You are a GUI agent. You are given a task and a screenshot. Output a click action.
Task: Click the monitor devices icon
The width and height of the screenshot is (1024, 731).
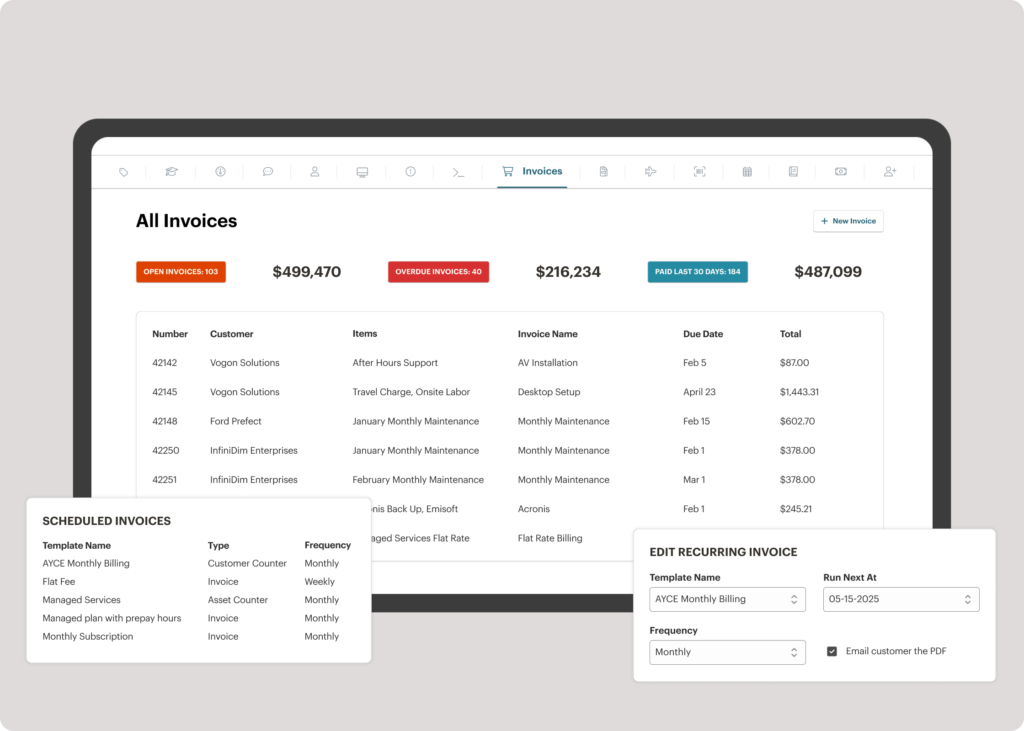point(362,171)
